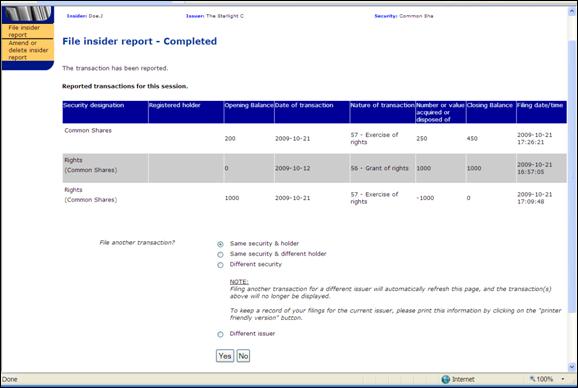Click the Yes button
Image resolution: width=578 pixels, height=388 pixels.
click(225, 356)
